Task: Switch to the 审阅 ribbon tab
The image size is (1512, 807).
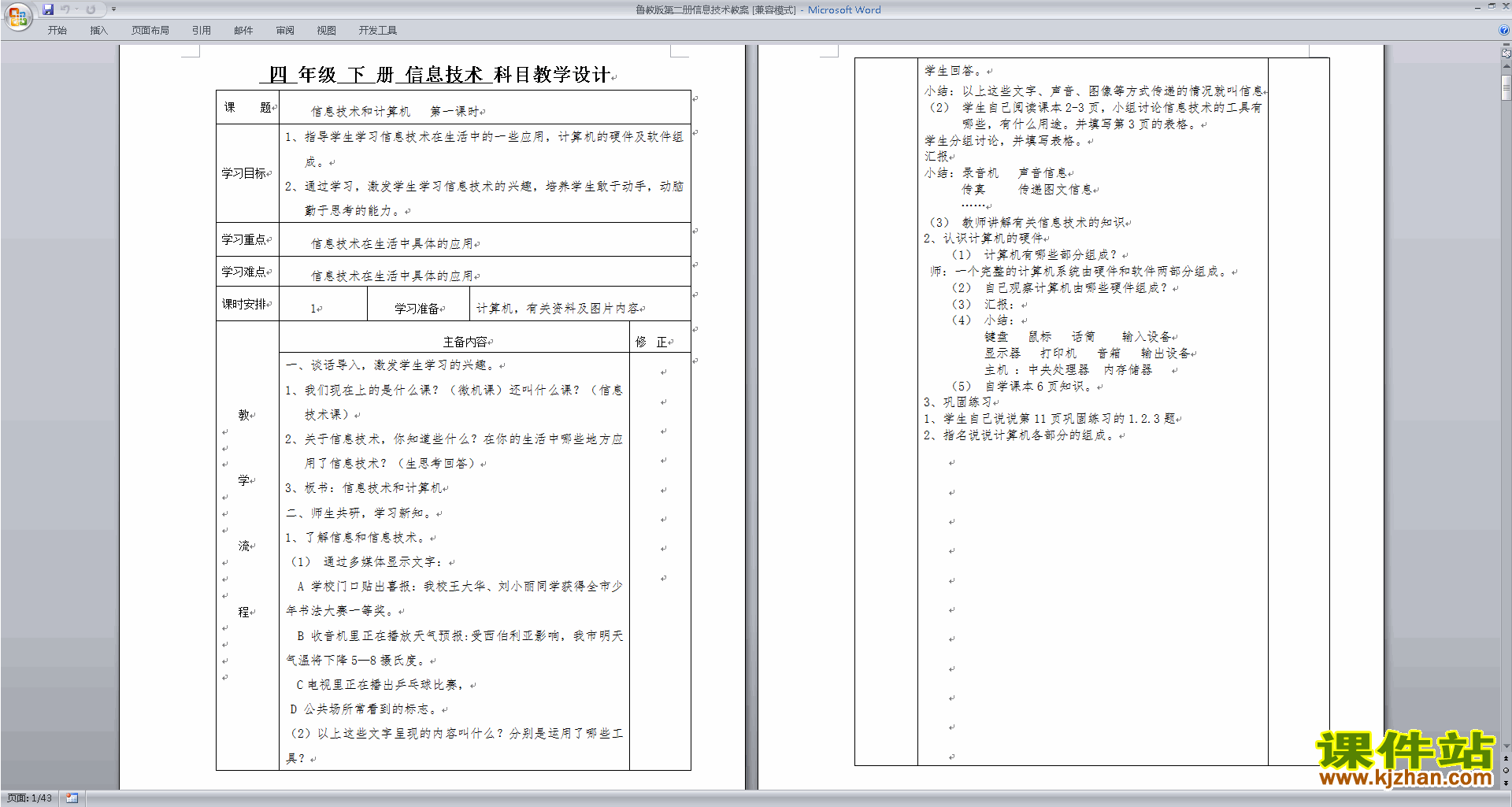Action: 285,31
